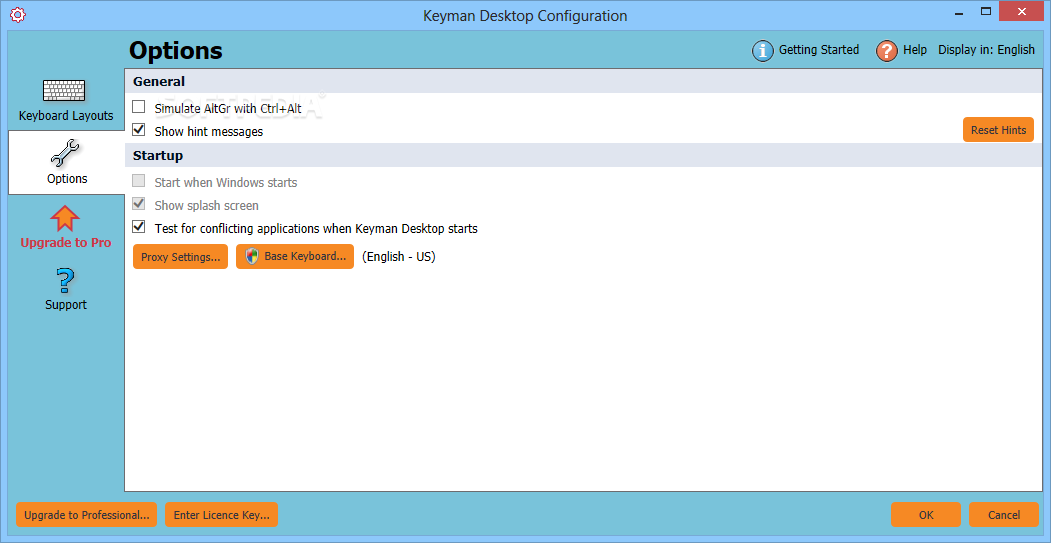Open Proxy Settings dialog
This screenshot has width=1051, height=543.
tap(180, 257)
